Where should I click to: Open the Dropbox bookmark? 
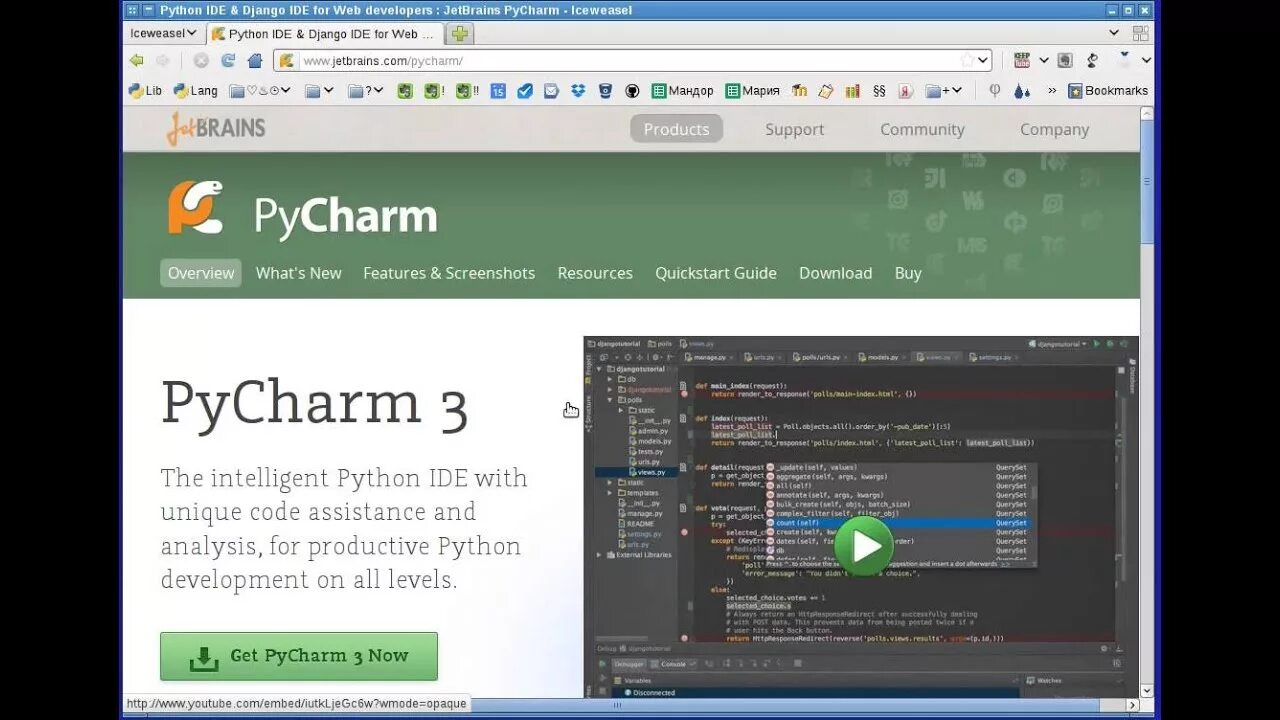[x=578, y=90]
